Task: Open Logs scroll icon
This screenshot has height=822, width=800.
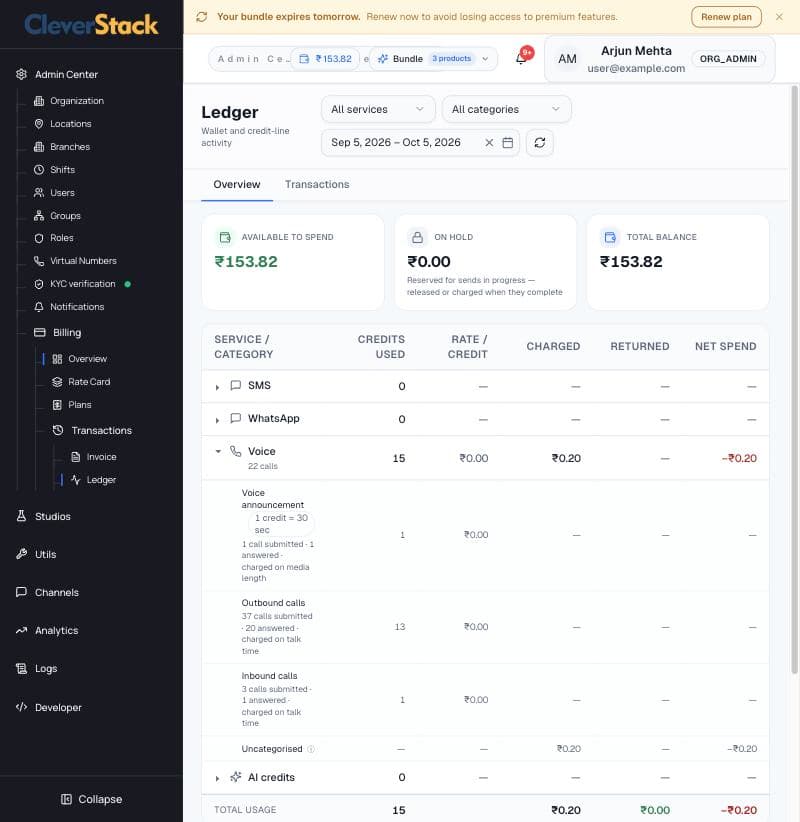Action: point(21,669)
